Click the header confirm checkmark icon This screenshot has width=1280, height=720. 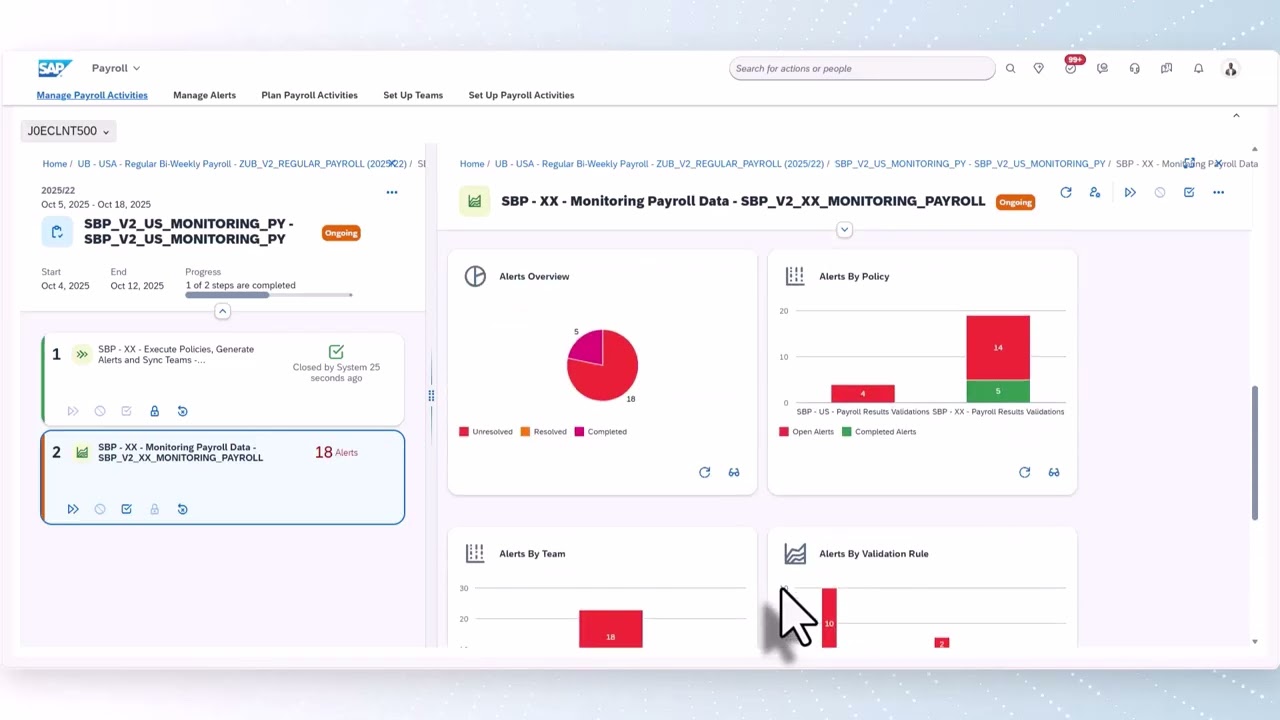click(x=1189, y=192)
